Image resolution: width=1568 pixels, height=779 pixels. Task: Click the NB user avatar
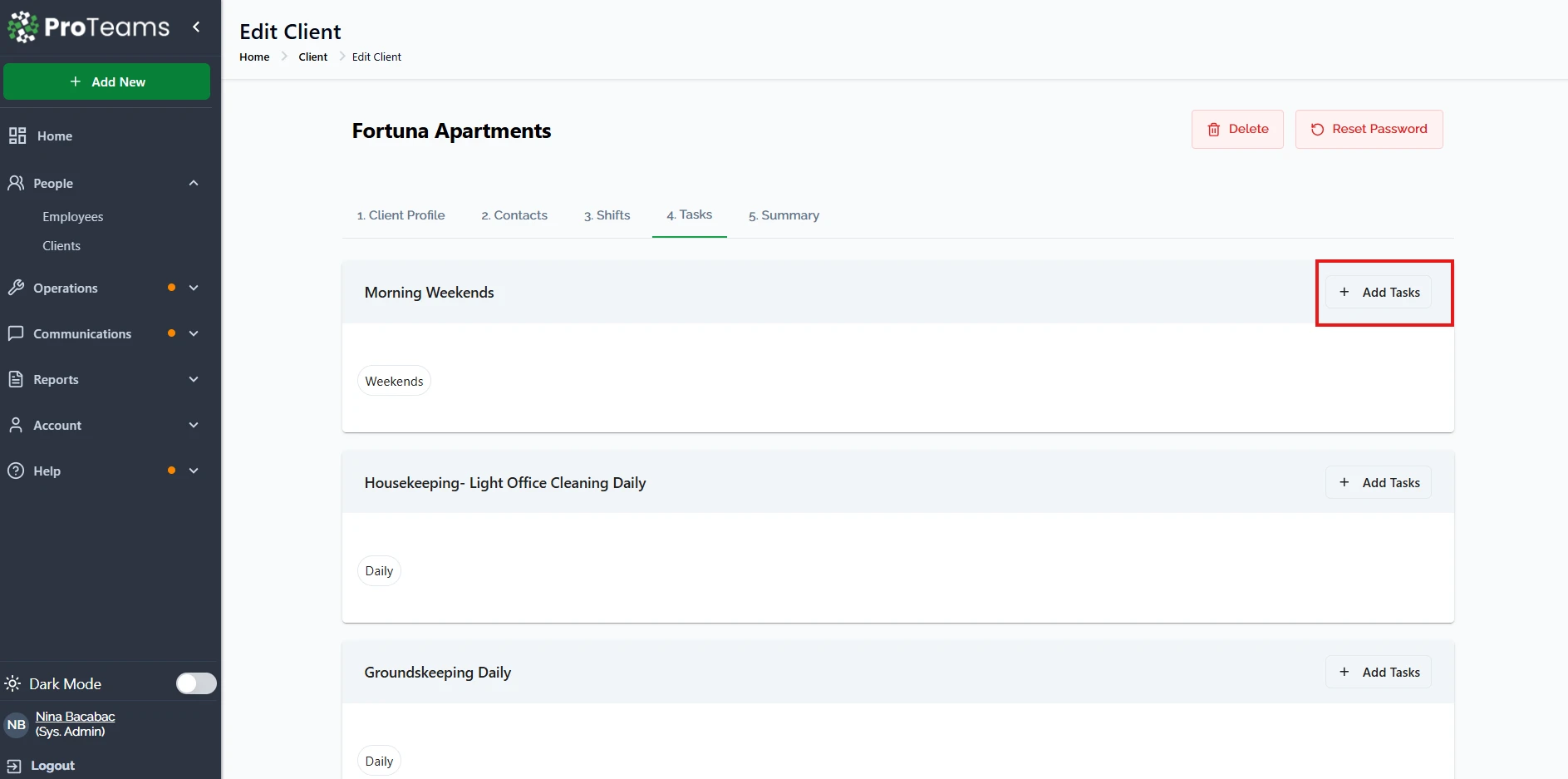17,724
